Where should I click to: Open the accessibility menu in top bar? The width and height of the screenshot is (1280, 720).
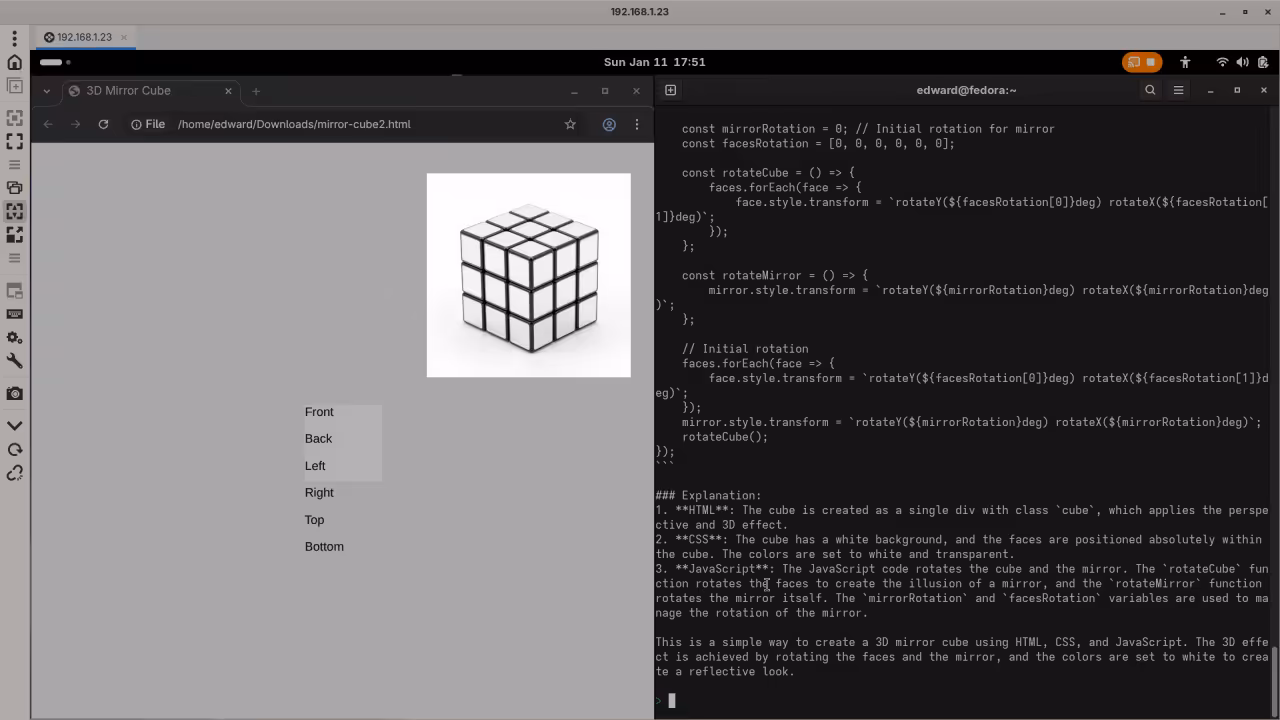1185,62
